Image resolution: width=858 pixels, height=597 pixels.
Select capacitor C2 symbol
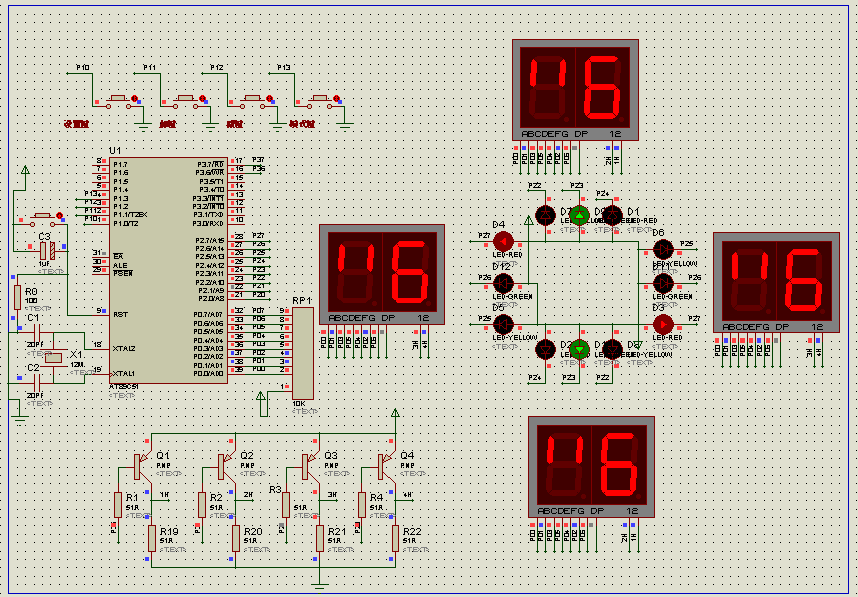click(x=37, y=384)
